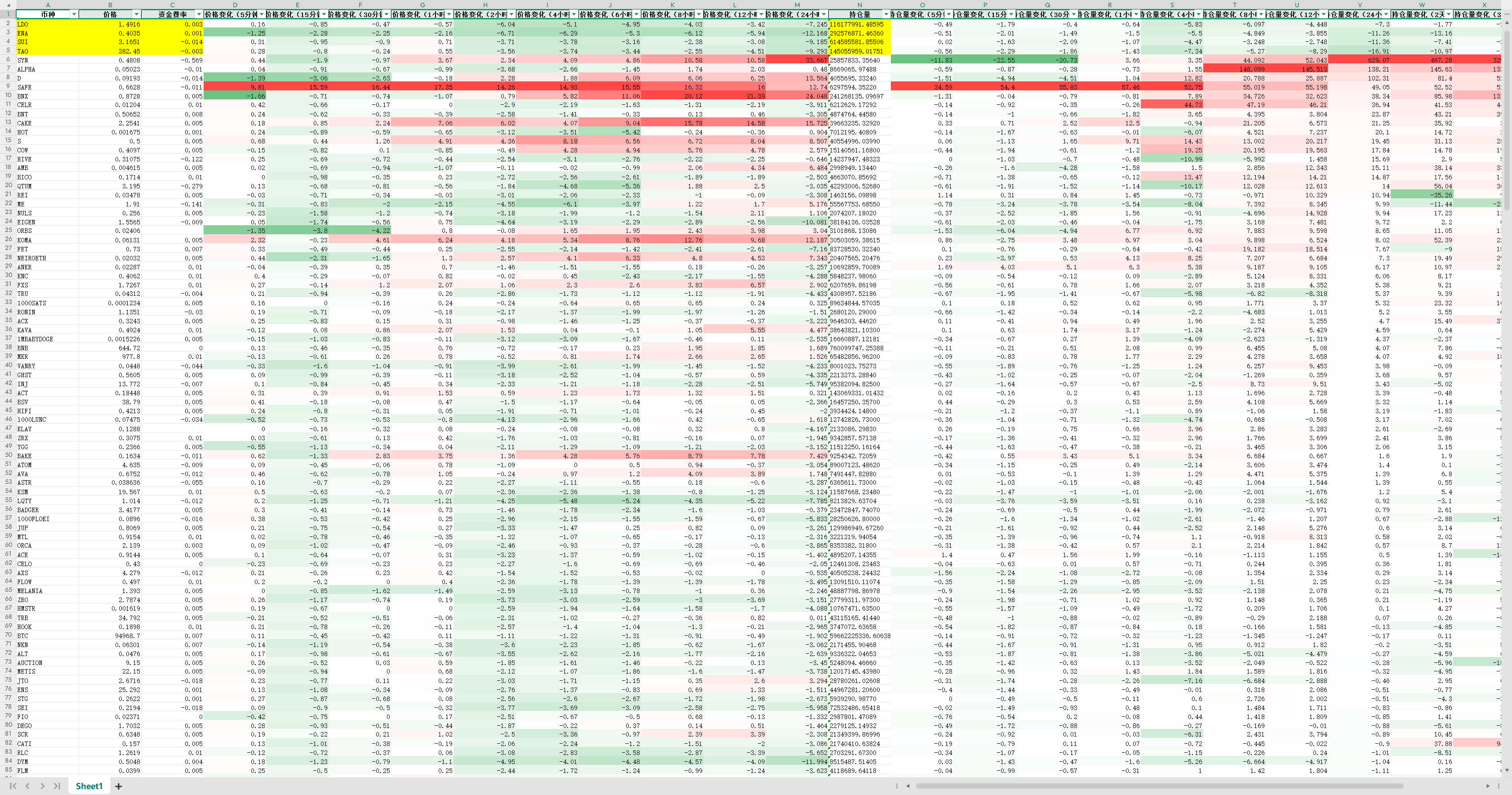Jump to last sheet navigation arrow
The height and width of the screenshot is (795, 1512).
57,786
